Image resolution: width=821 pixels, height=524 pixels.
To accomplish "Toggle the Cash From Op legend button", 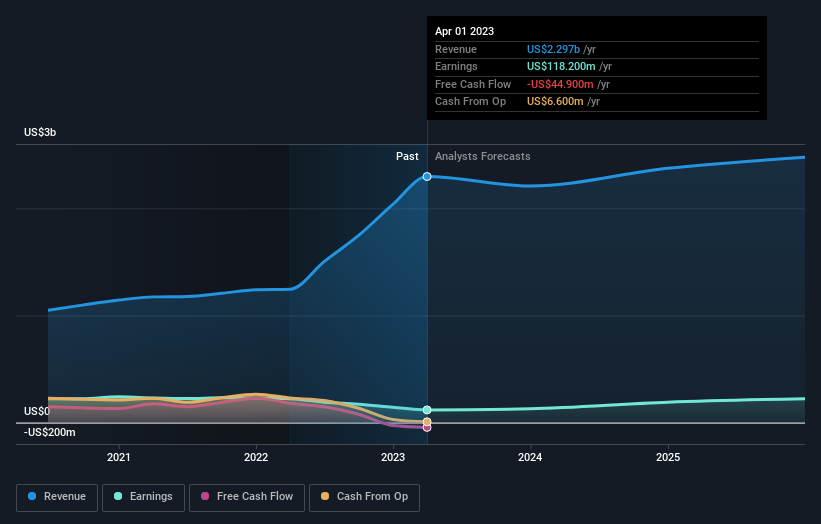I will (x=363, y=497).
